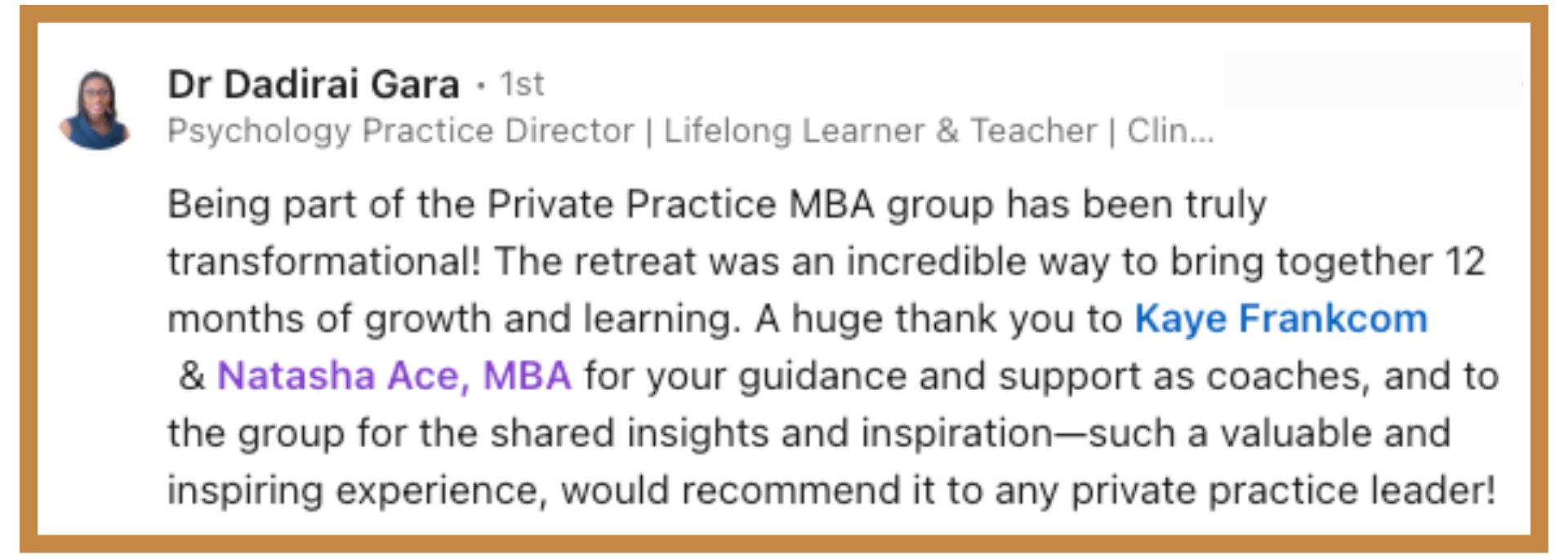Viewport: 1568px width, 559px height.
Task: Click the orange border frame
Action: [784, 14]
